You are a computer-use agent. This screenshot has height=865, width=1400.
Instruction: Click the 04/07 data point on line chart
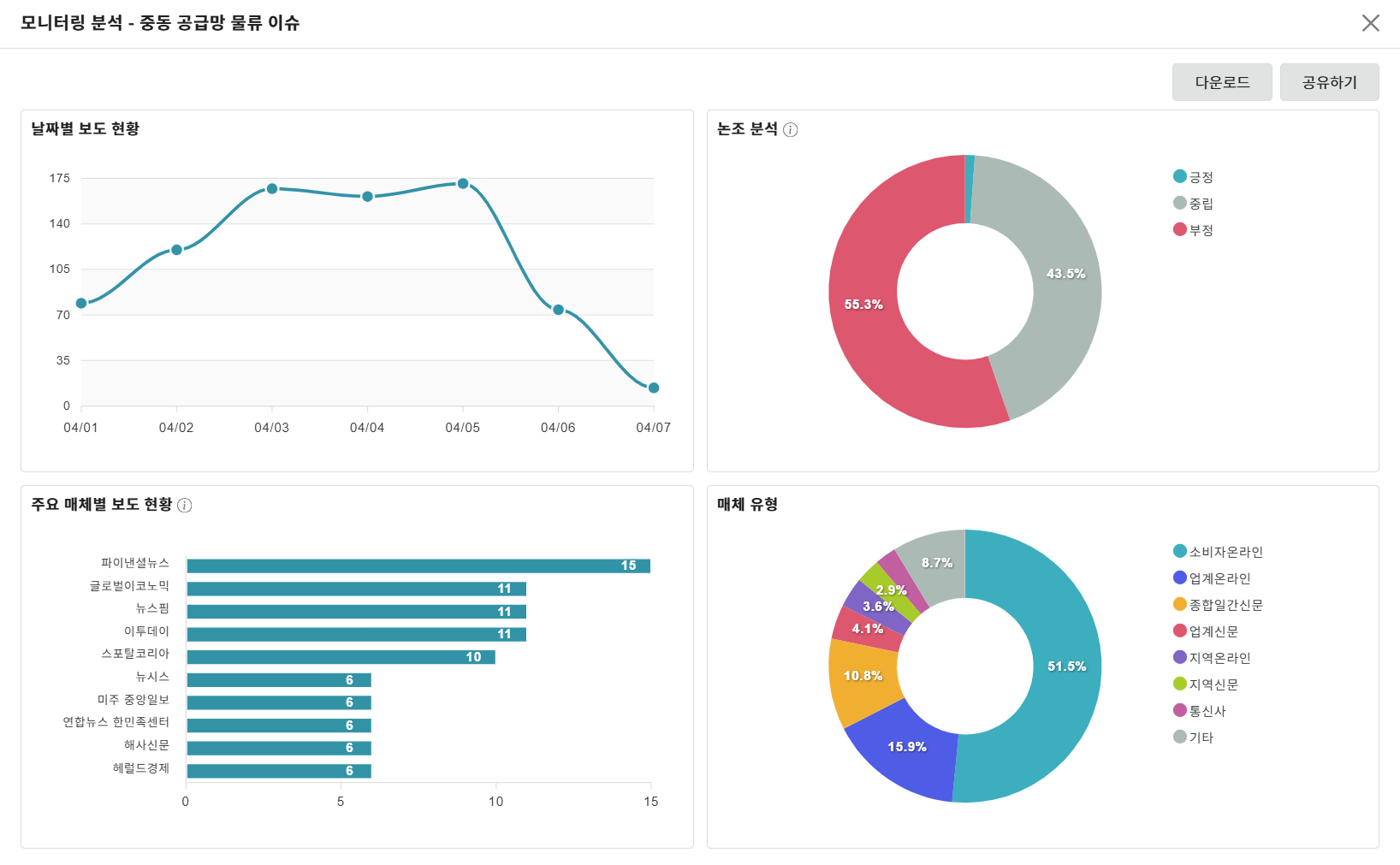pos(654,388)
